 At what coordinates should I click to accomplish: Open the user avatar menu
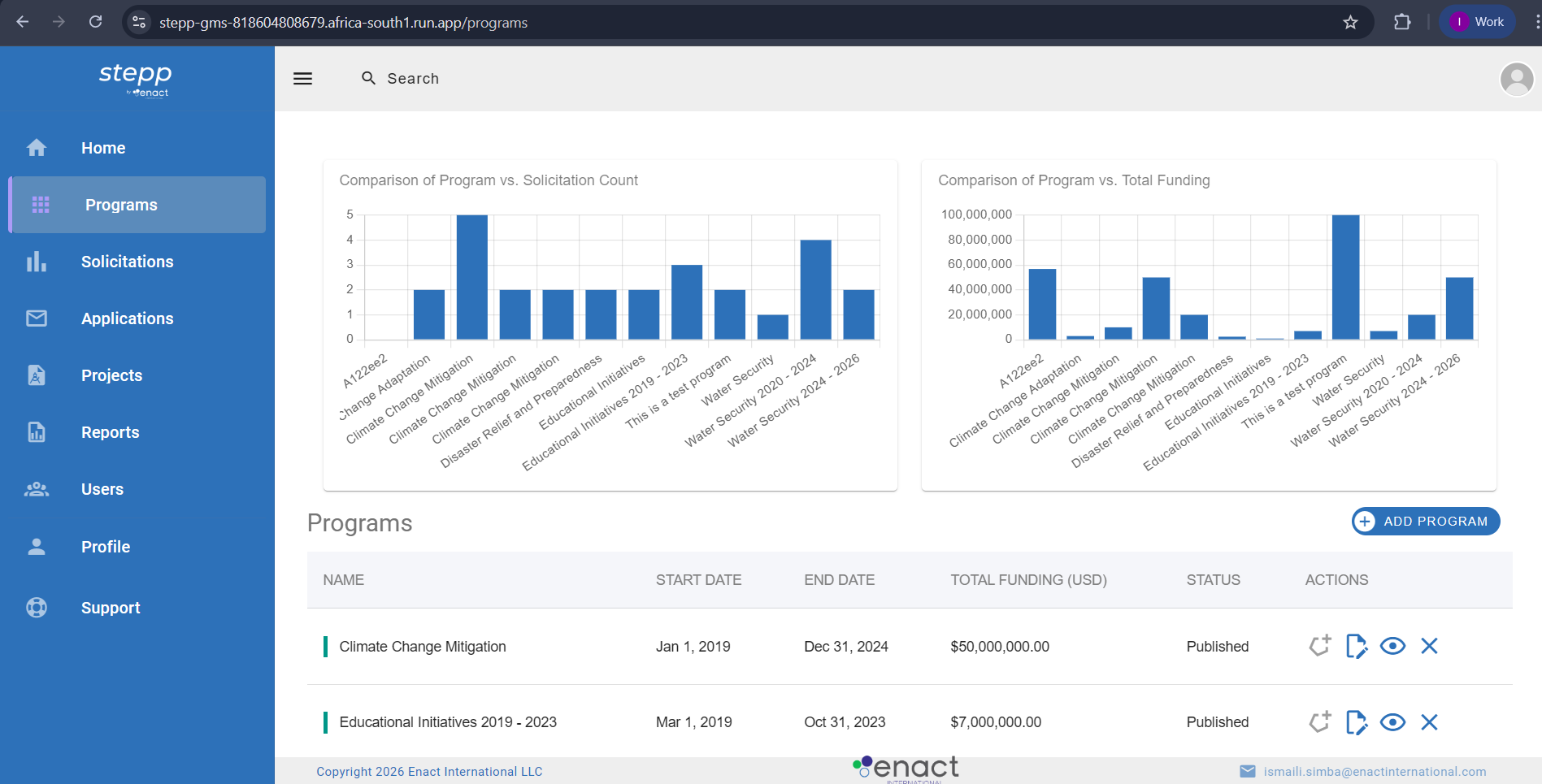(1516, 79)
